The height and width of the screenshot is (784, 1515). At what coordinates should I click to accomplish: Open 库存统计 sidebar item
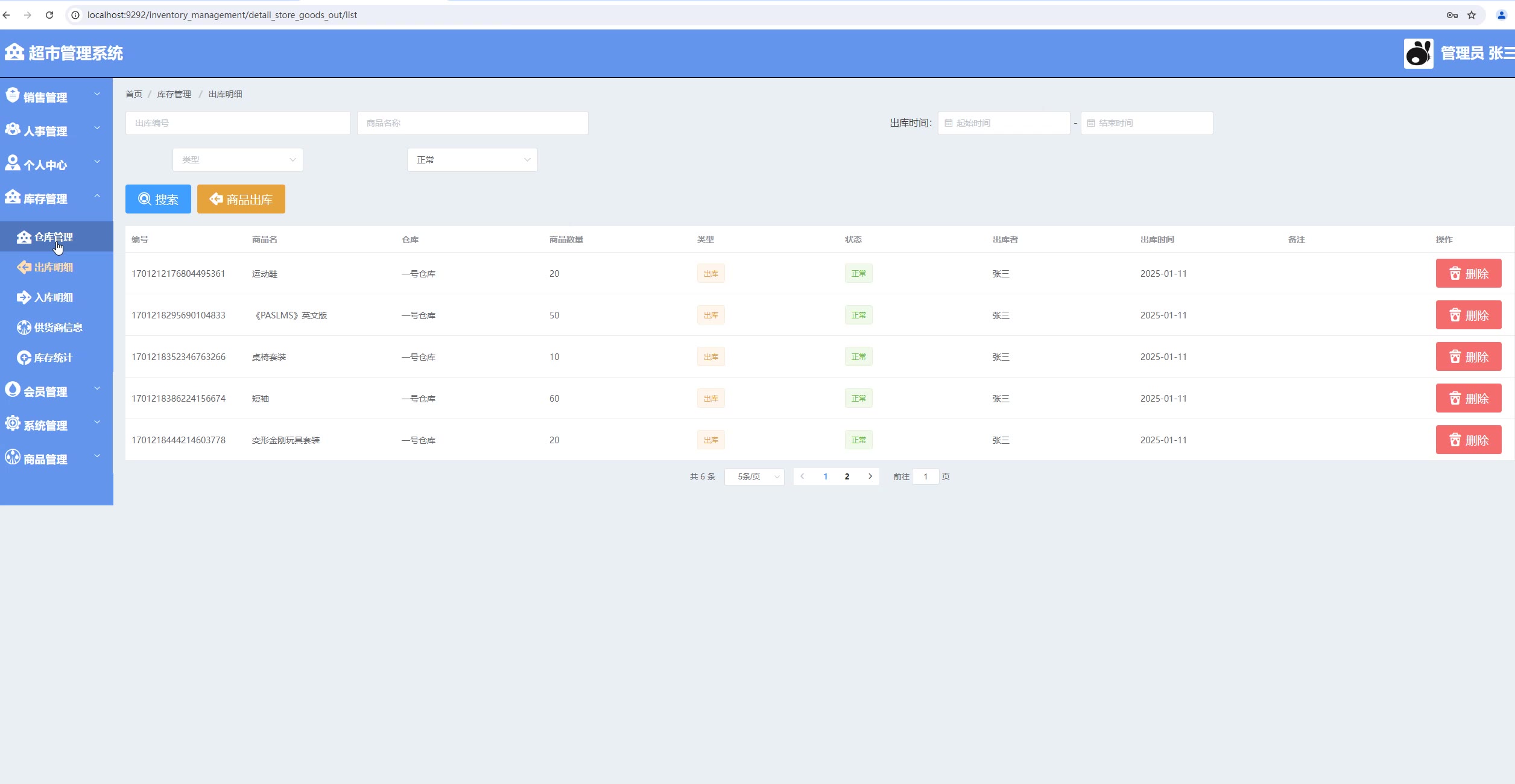tap(53, 358)
